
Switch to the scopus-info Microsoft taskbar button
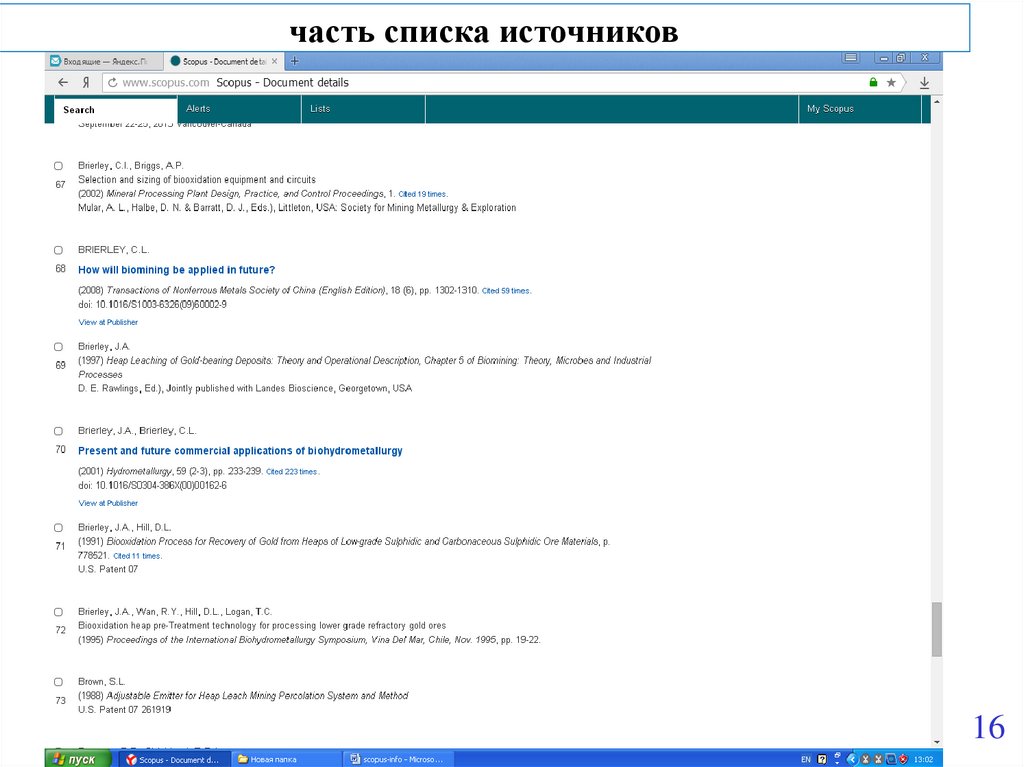(x=398, y=759)
